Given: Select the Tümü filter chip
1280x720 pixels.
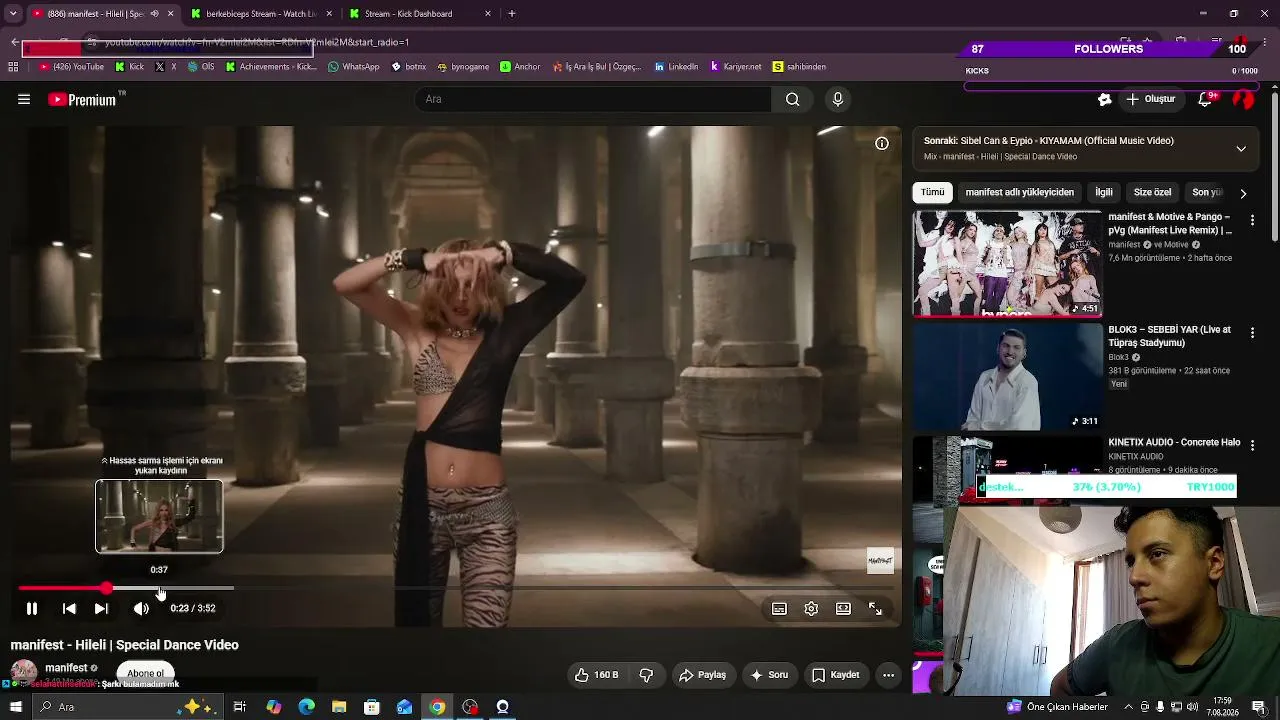Looking at the screenshot, I should tap(932, 192).
